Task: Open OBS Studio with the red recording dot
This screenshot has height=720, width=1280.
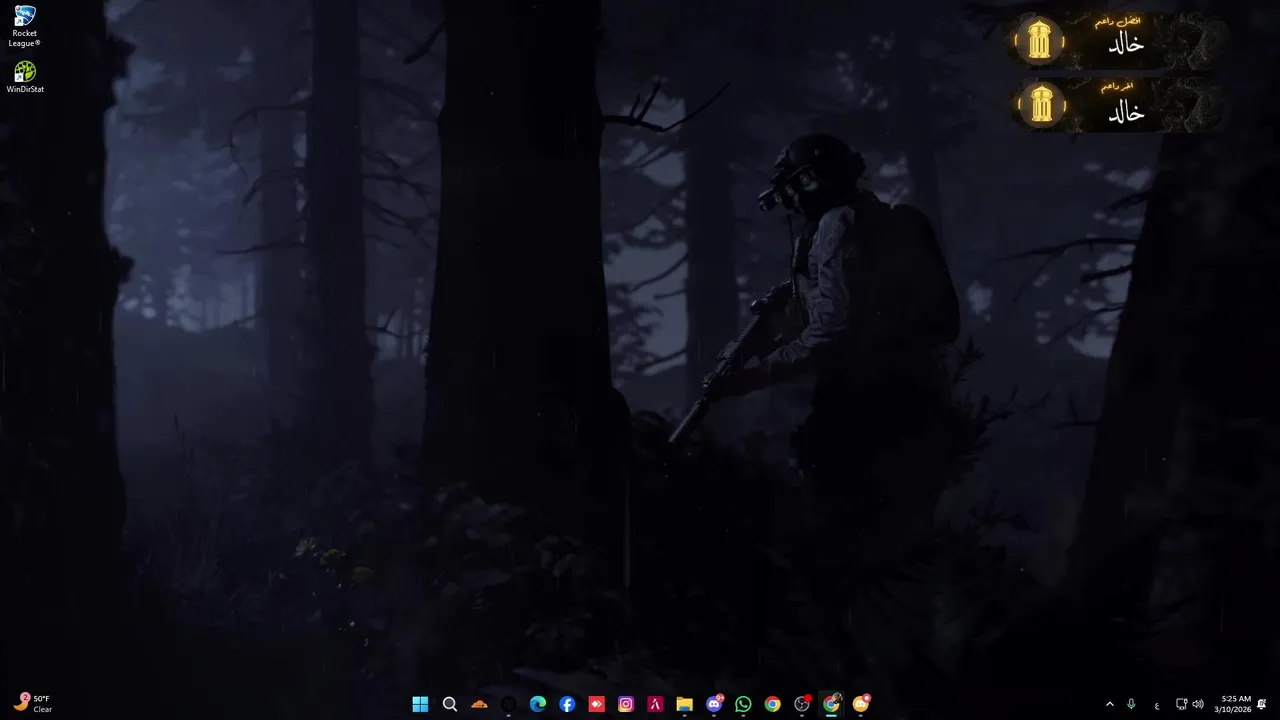Action: coord(802,704)
